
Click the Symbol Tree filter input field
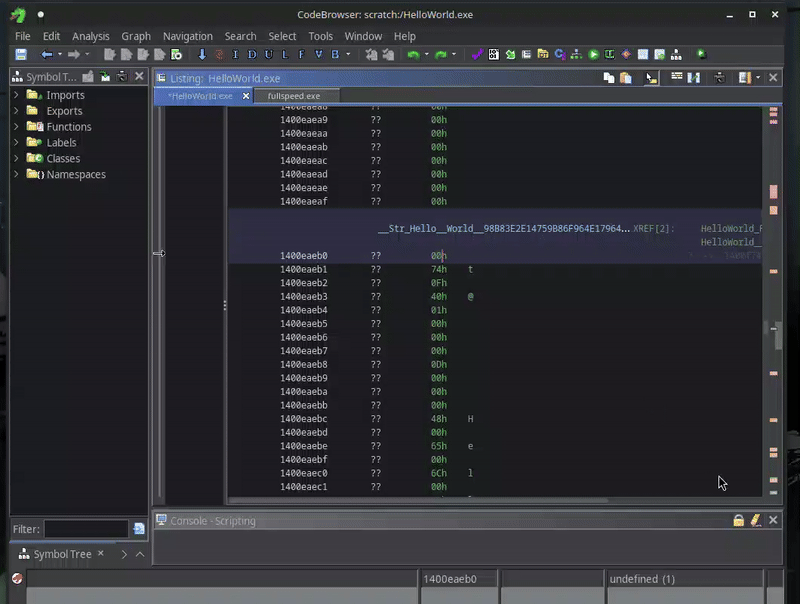(x=86, y=529)
